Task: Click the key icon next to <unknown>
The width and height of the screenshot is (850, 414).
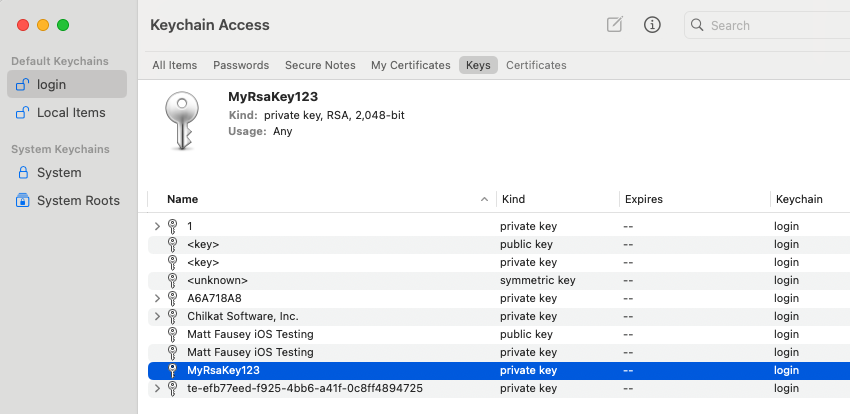Action: (172, 280)
